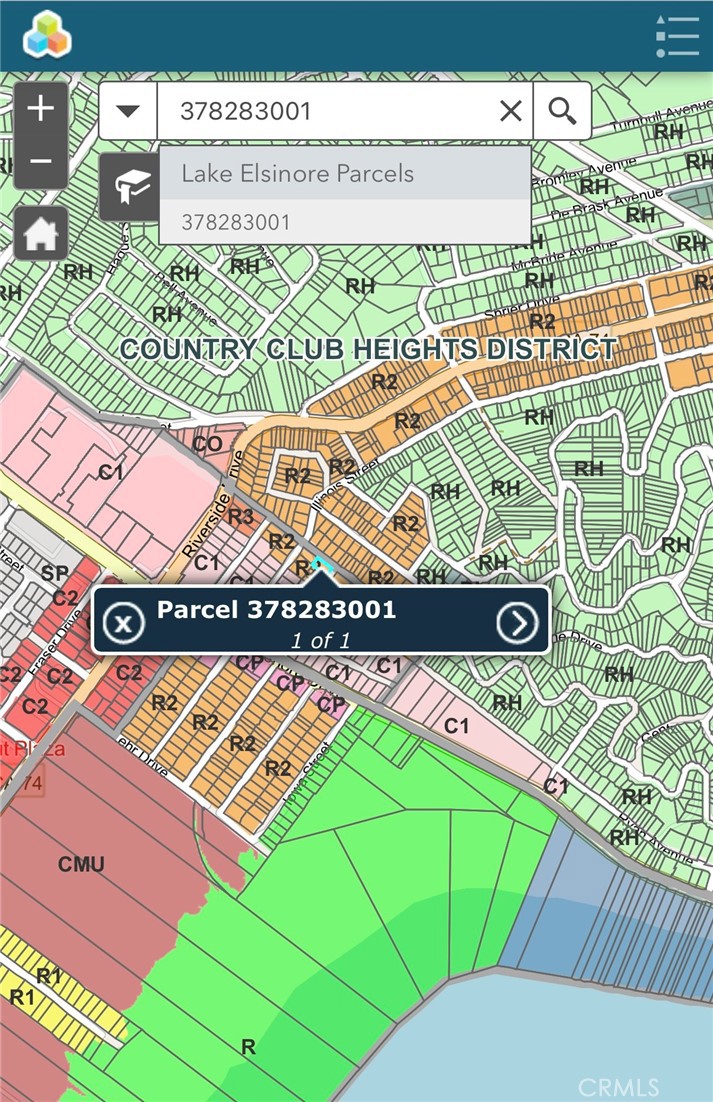Click the dark red CMU zone
Viewport: 713px width, 1102px height.
tap(82, 865)
